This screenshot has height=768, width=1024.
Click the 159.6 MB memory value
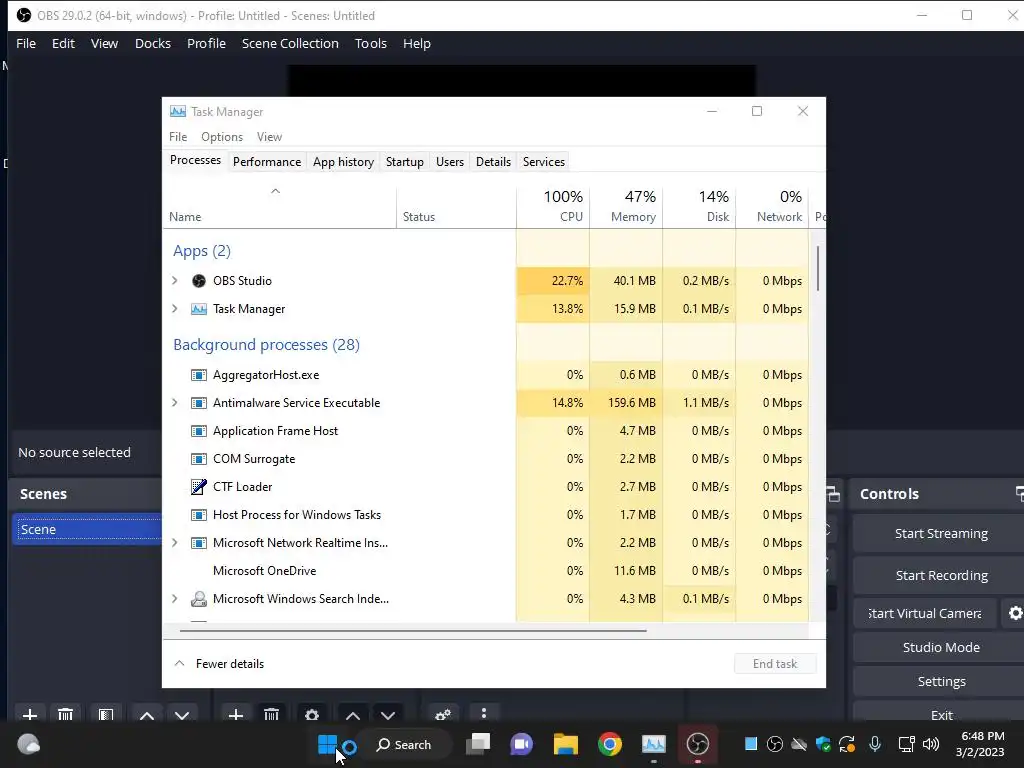[632, 403]
